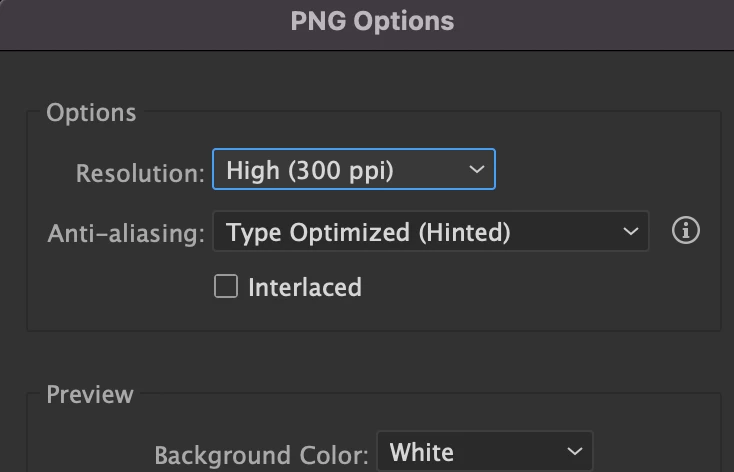Click the Resolution field label
Image resolution: width=734 pixels, height=472 pixels.
[140, 172]
